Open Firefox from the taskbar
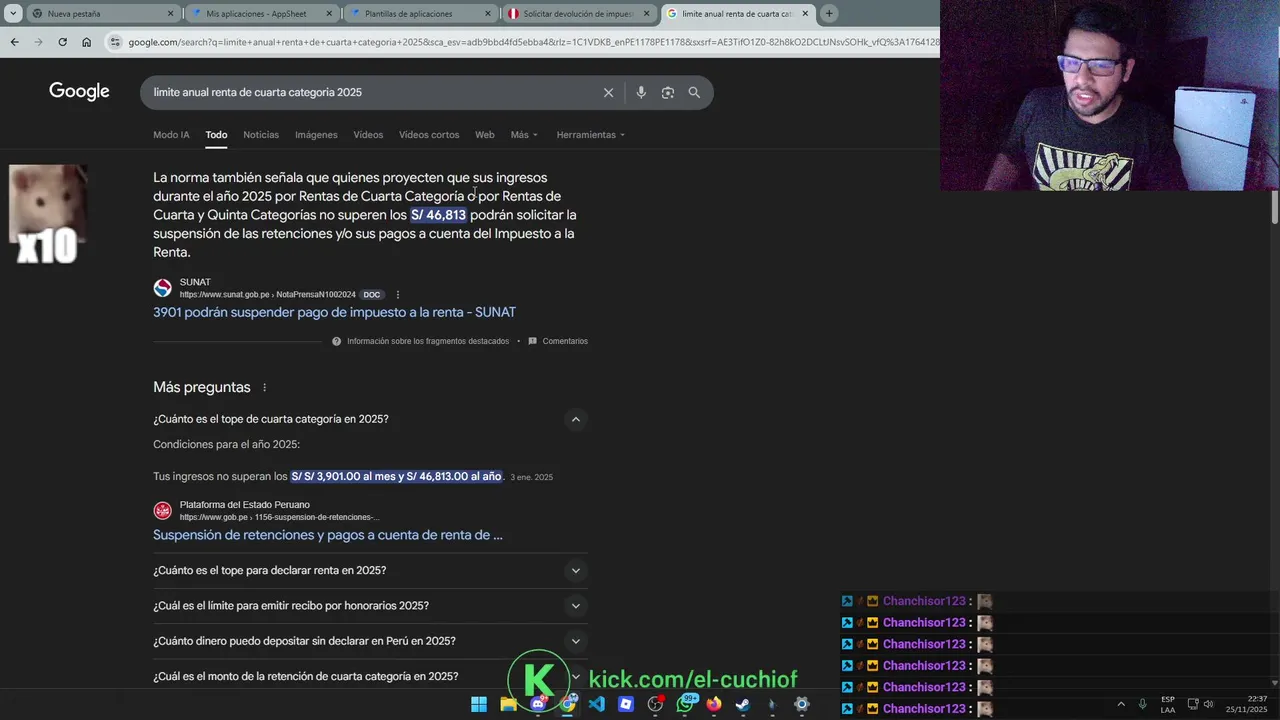Image resolution: width=1280 pixels, height=720 pixels. (x=714, y=704)
